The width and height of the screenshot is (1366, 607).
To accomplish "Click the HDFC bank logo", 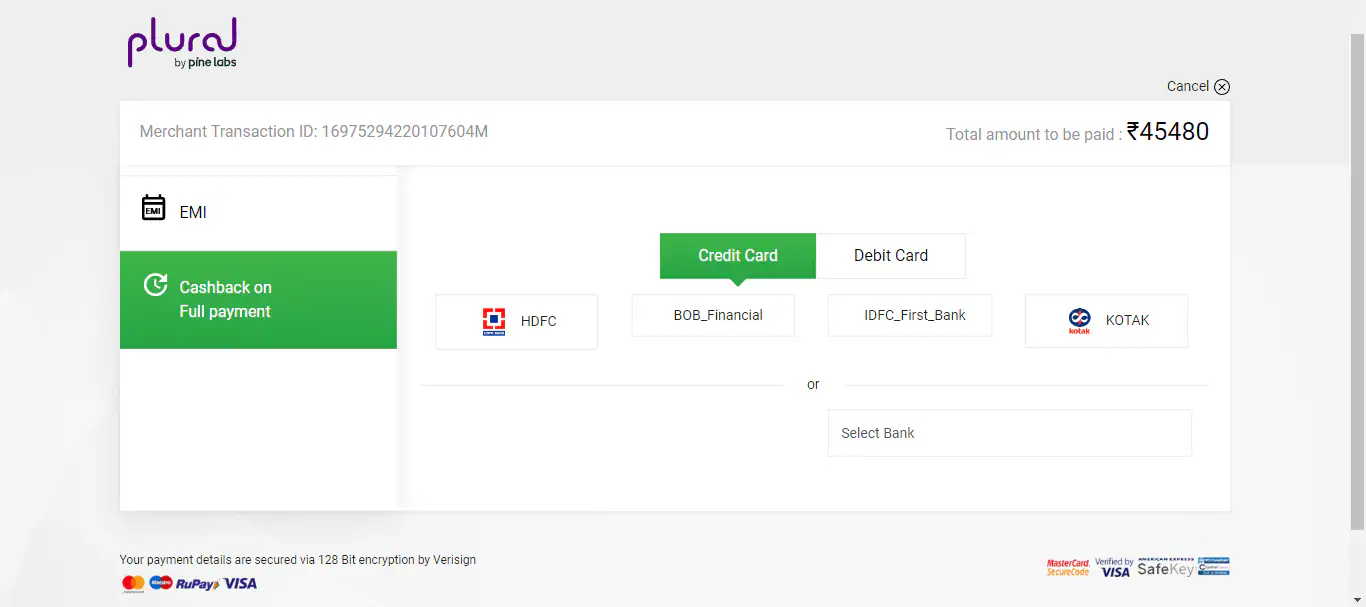I will click(494, 321).
